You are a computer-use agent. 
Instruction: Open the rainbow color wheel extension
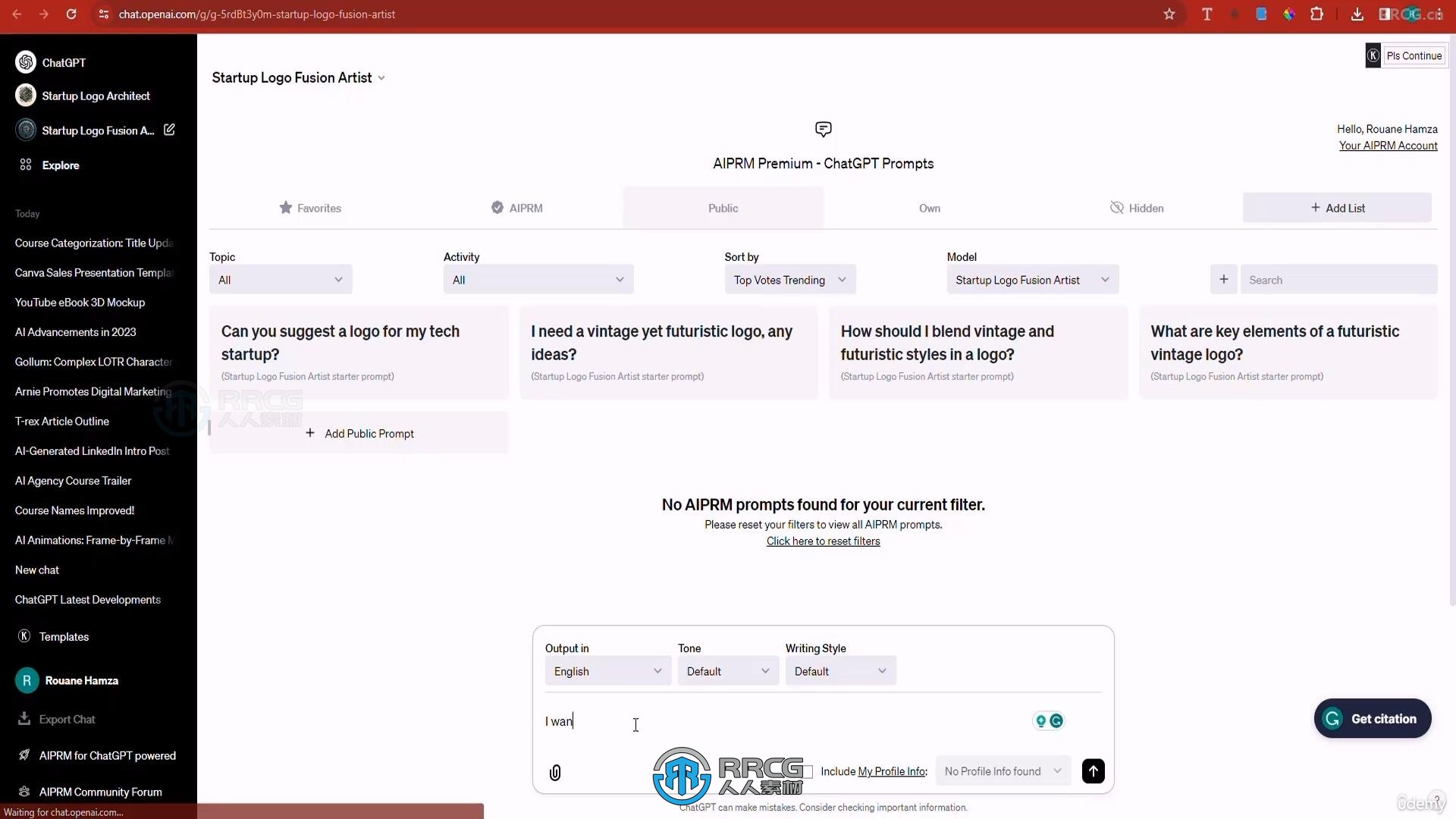pyautogui.click(x=1289, y=14)
